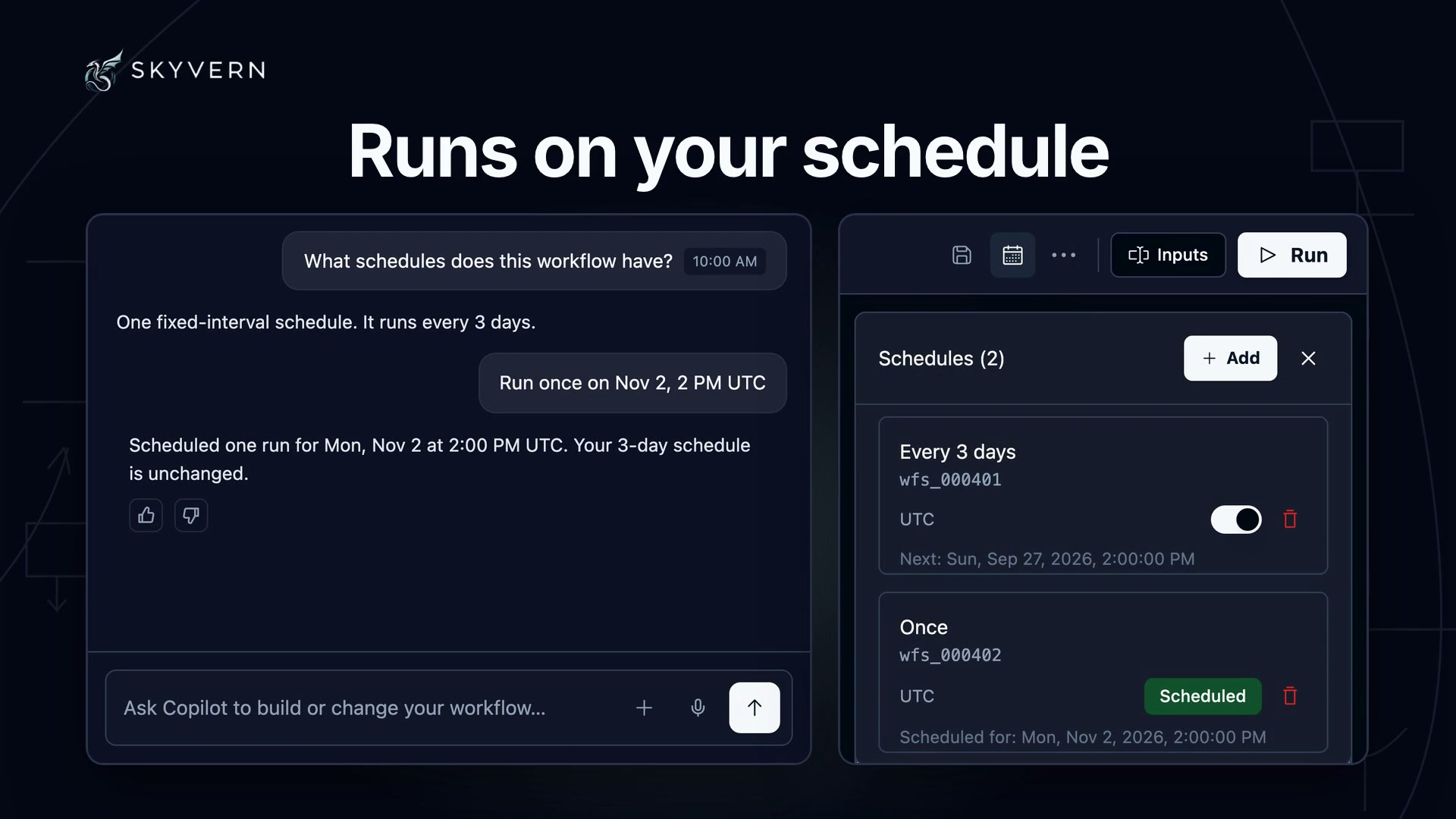Add a new schedule with Add button
Screen dimensions: 1456x819
pos(1230,358)
